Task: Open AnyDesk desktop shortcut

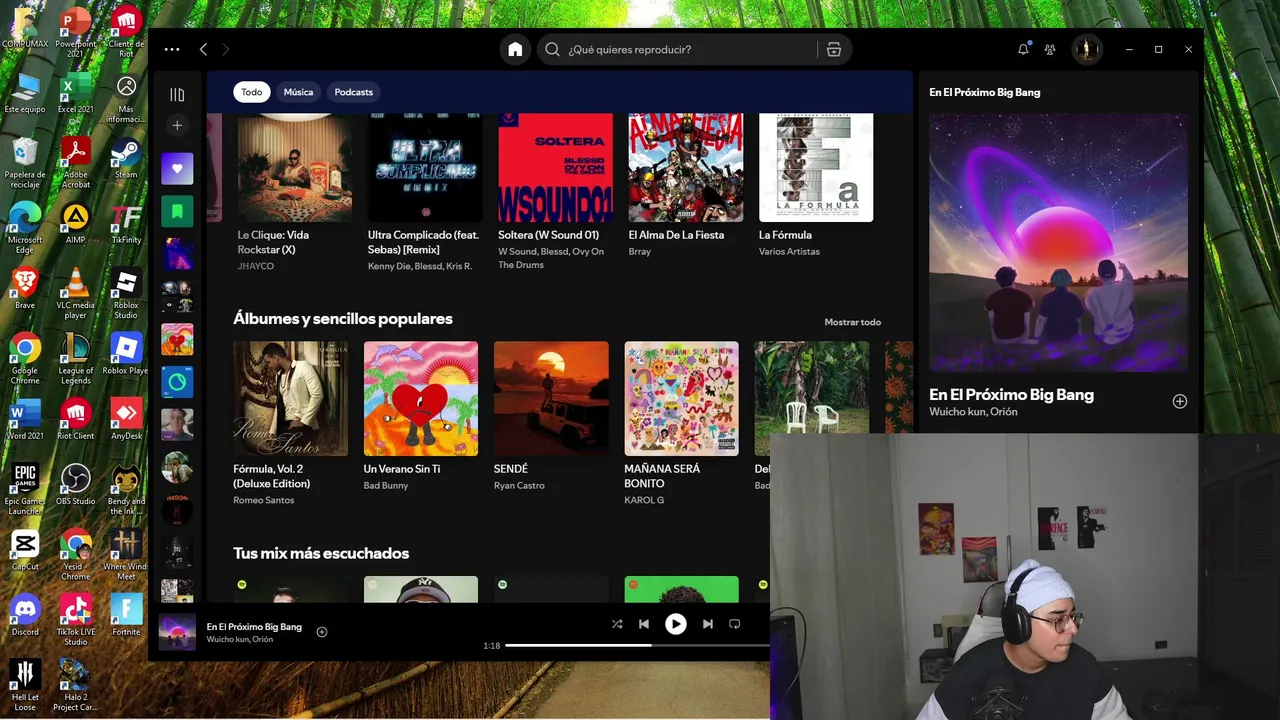Action: click(126, 419)
